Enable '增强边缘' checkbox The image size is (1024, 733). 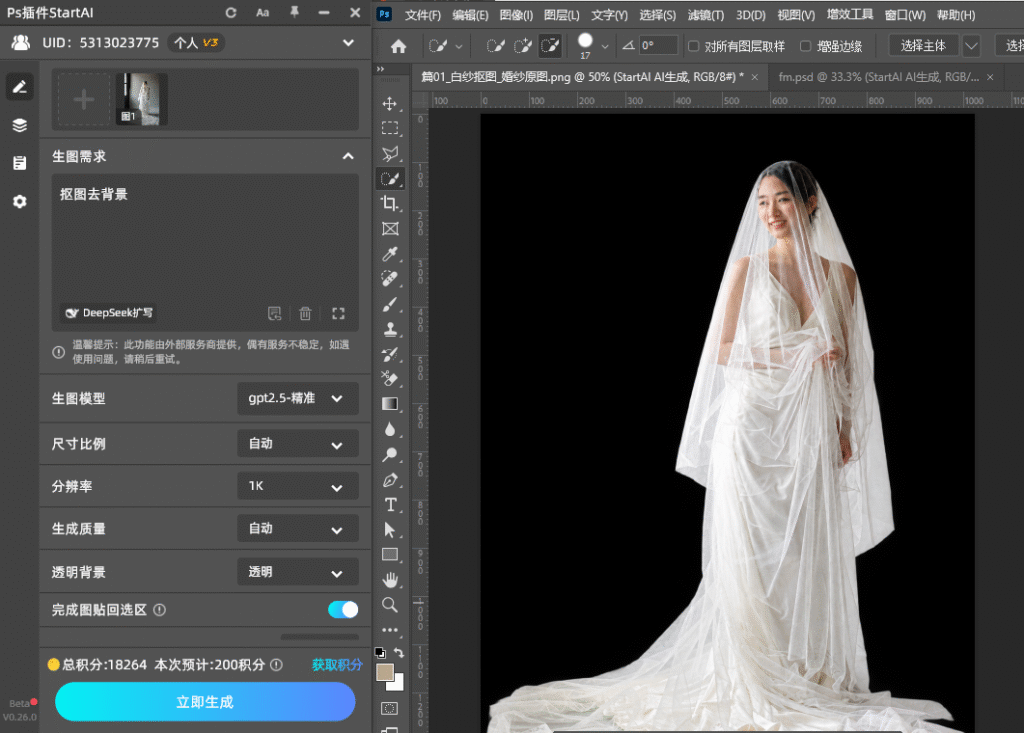tap(805, 46)
